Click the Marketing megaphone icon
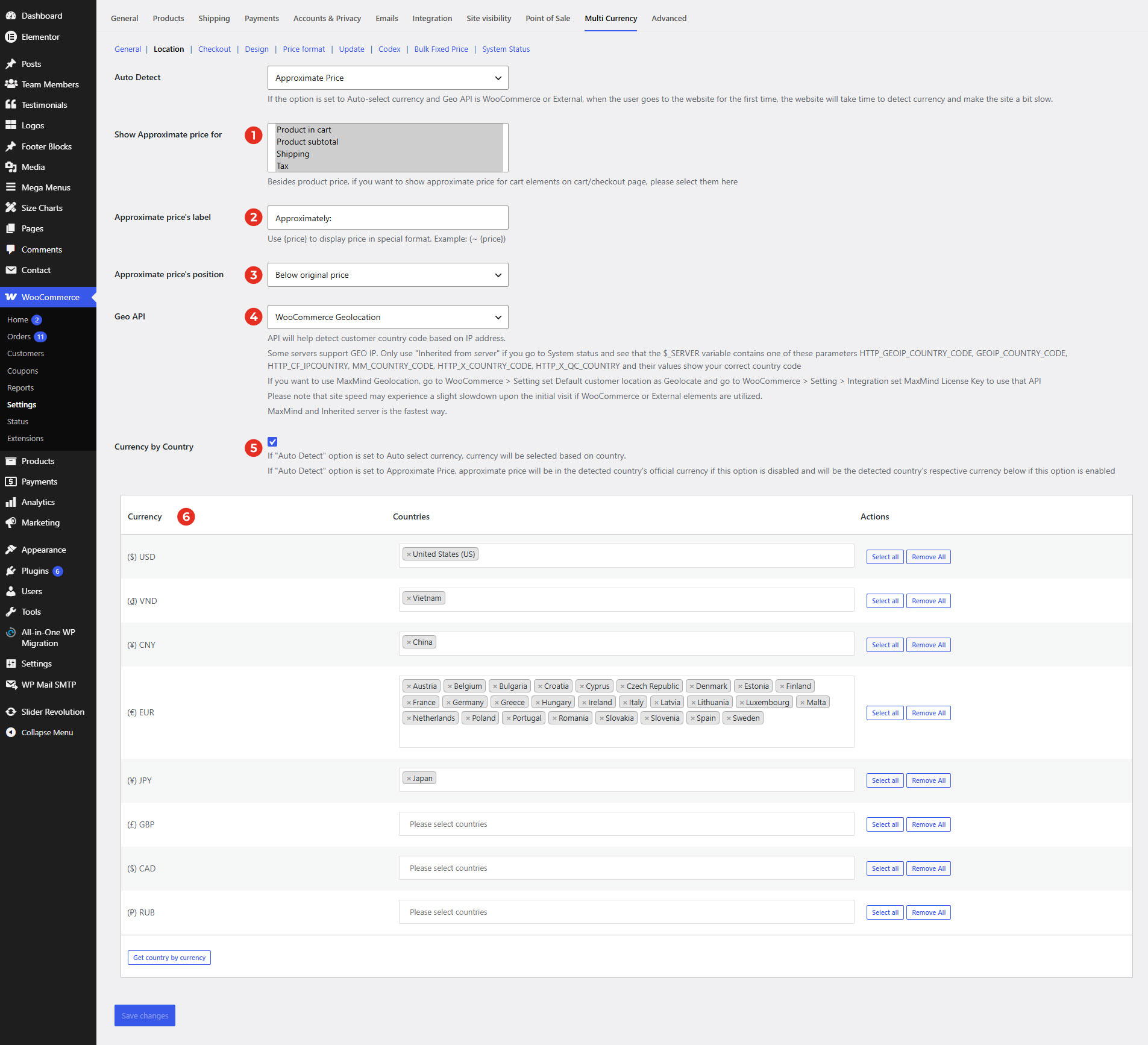The image size is (1148, 1045). [11, 522]
